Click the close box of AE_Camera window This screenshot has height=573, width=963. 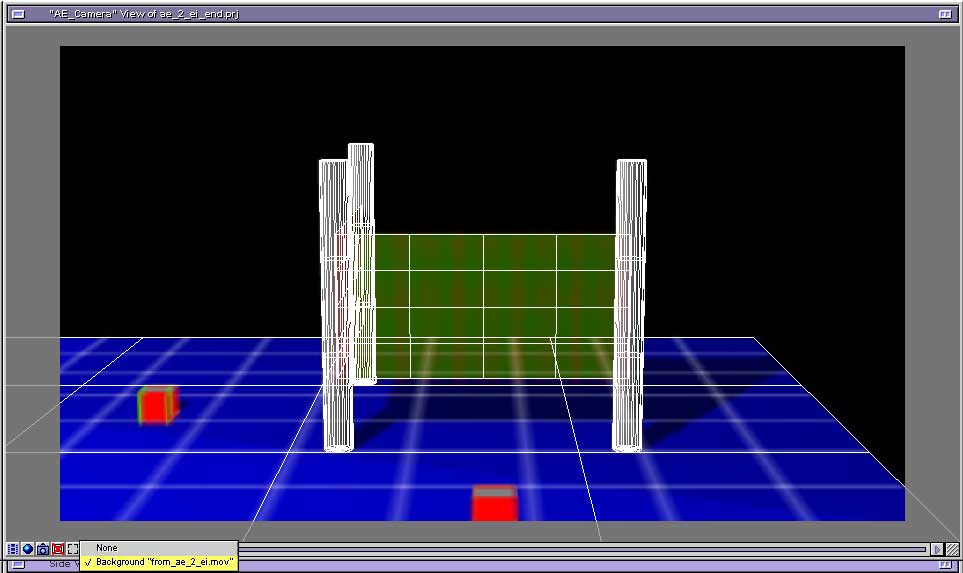(18, 14)
